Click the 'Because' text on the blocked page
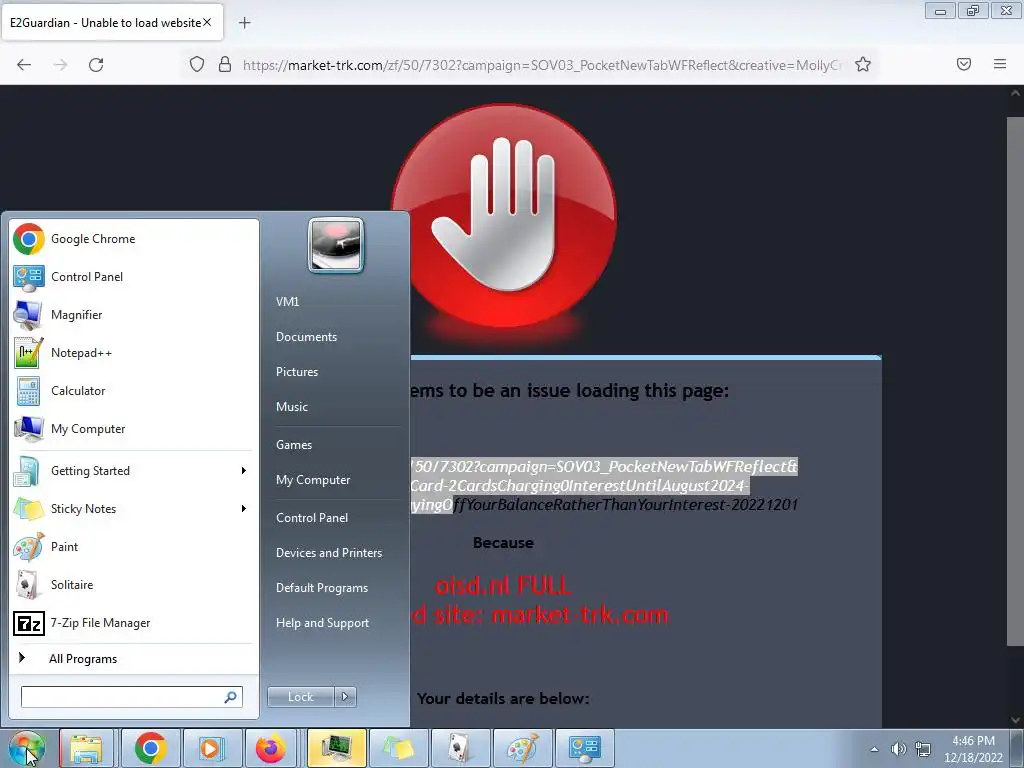The width and height of the screenshot is (1024, 768). click(x=504, y=543)
